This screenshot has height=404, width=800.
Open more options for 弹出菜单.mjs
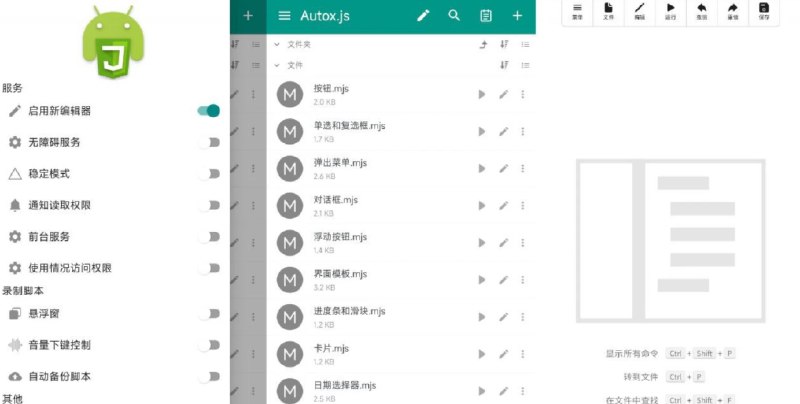point(522,168)
